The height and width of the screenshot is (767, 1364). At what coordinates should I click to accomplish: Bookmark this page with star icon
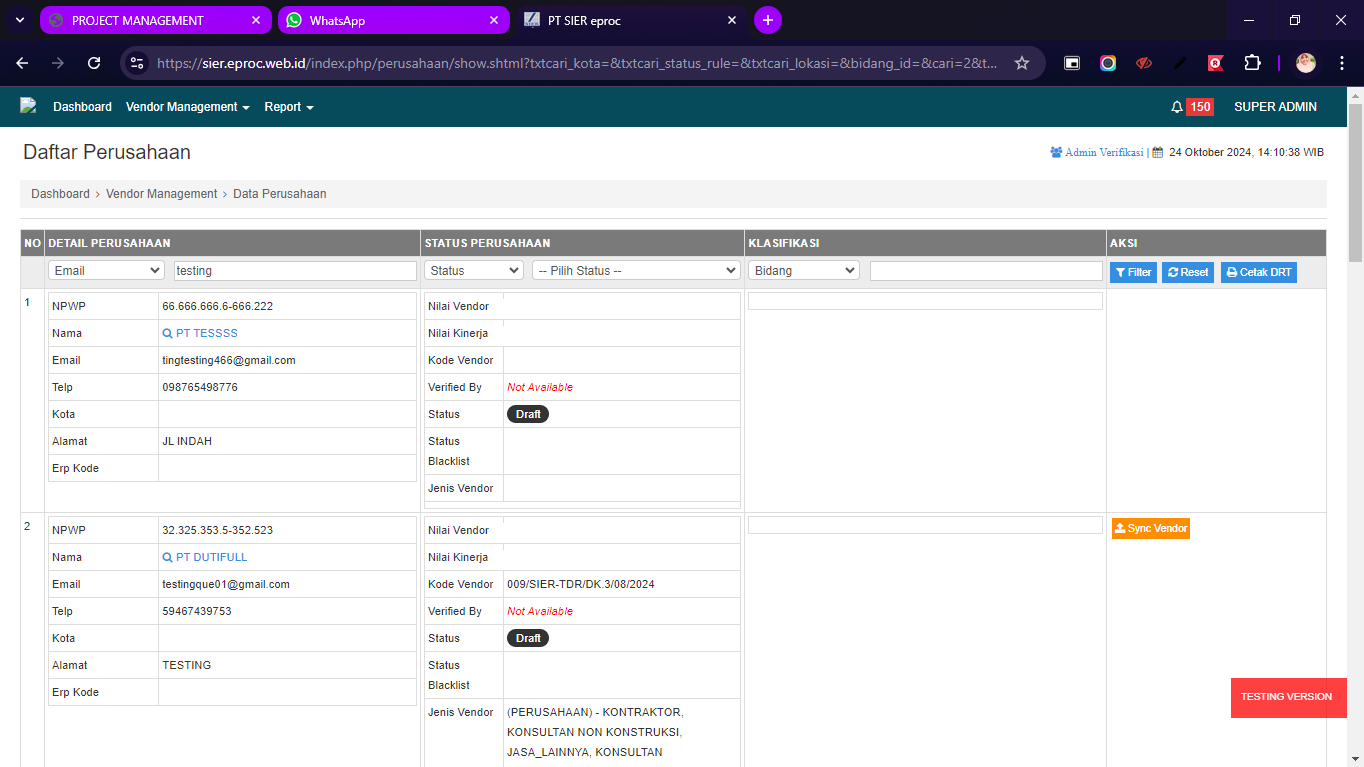1021,63
